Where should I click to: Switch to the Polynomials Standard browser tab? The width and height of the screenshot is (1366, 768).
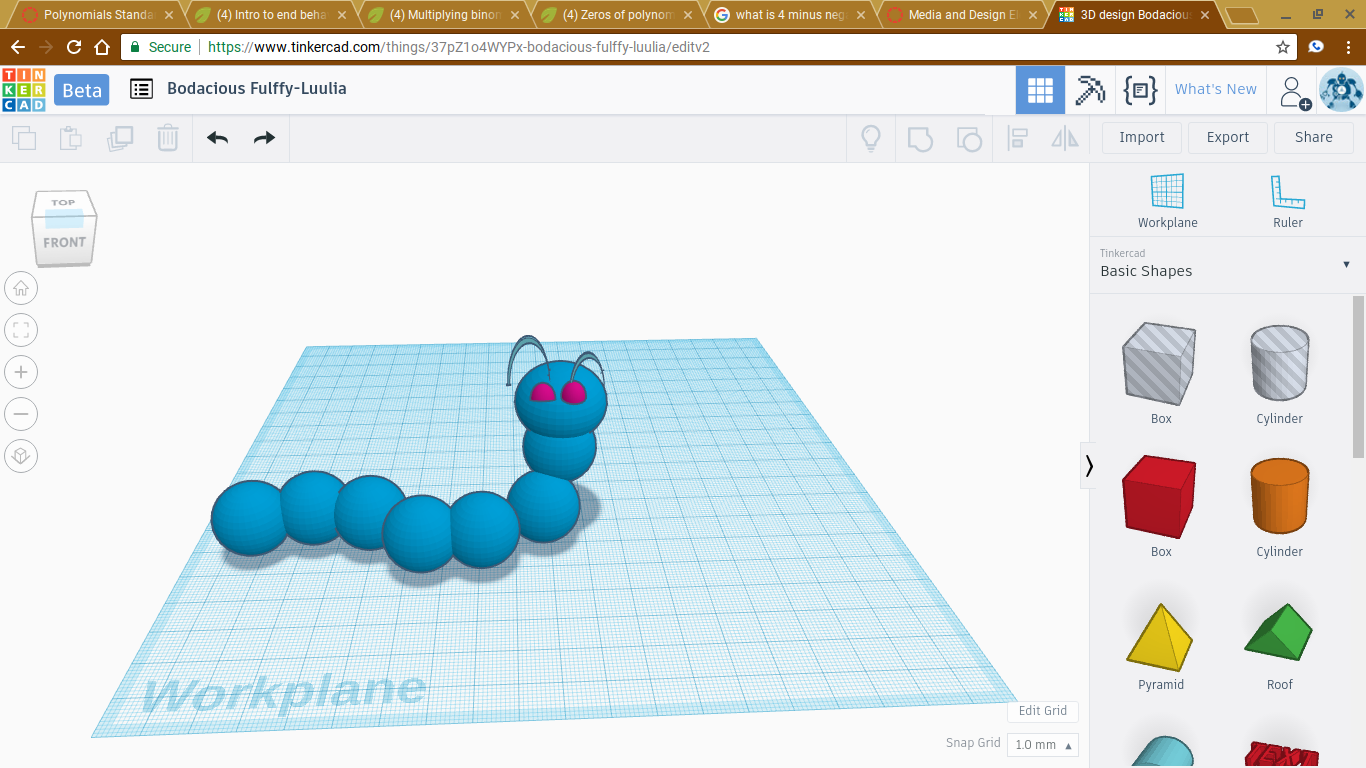pyautogui.click(x=97, y=15)
